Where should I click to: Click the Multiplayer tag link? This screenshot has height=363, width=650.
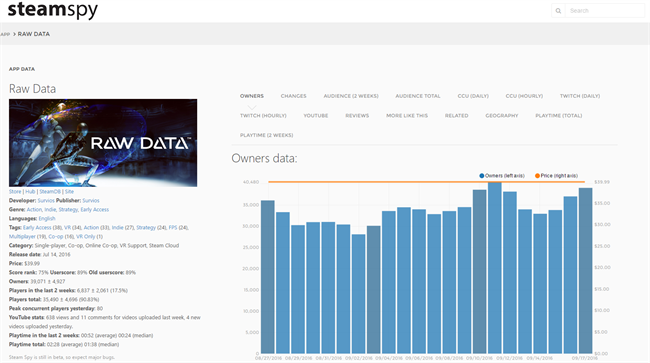[x=22, y=237]
